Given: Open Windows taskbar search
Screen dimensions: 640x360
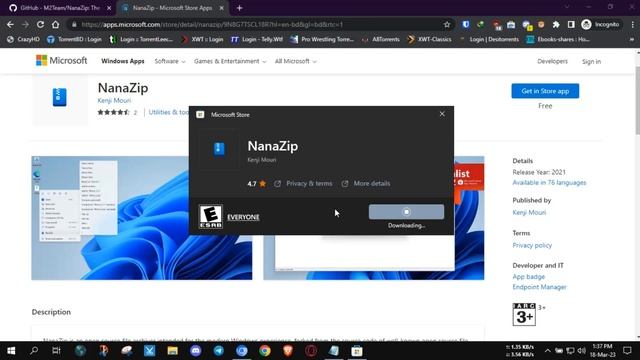Looking at the screenshot, I should [34, 351].
